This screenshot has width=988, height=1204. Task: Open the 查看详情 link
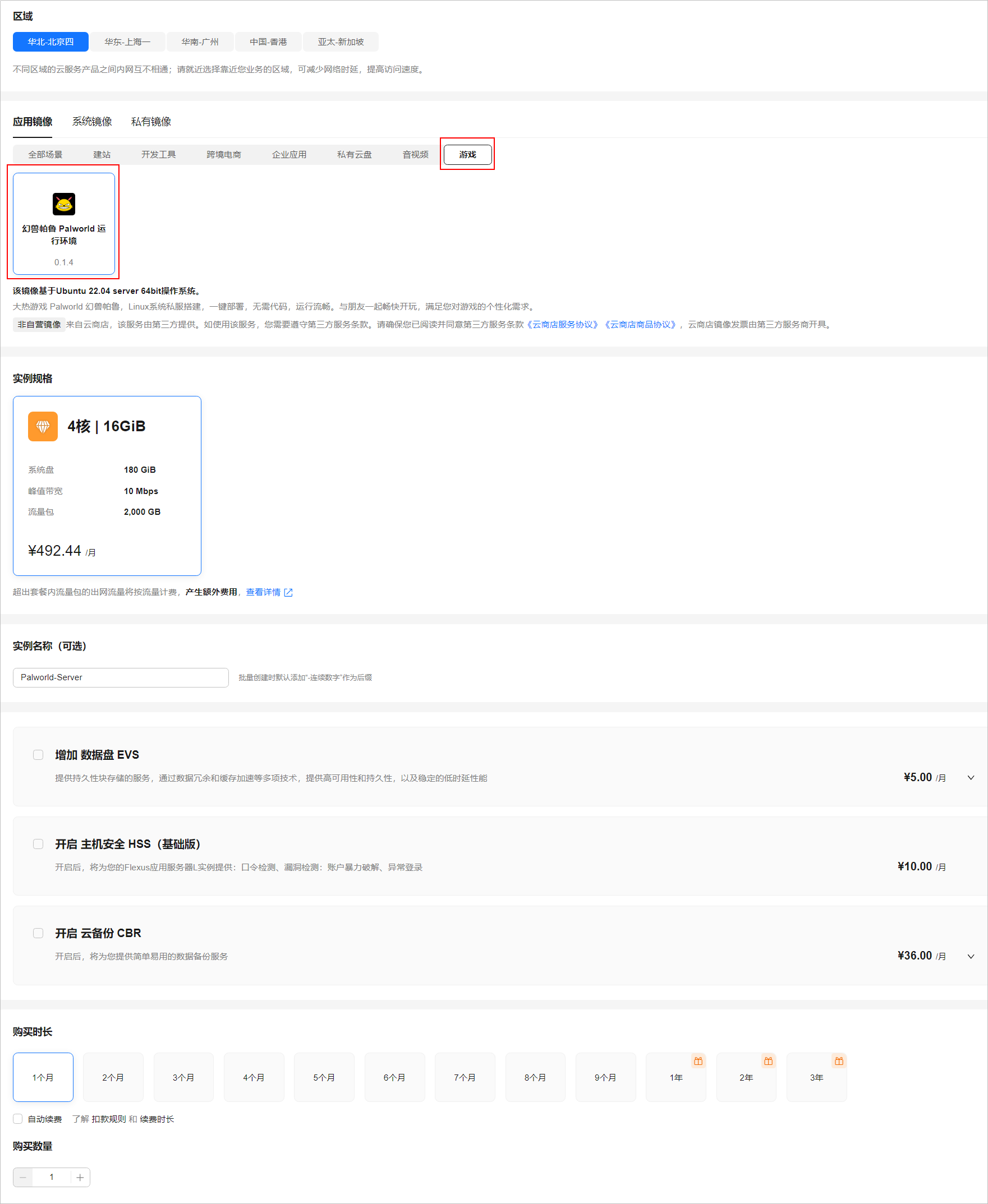[x=263, y=593]
